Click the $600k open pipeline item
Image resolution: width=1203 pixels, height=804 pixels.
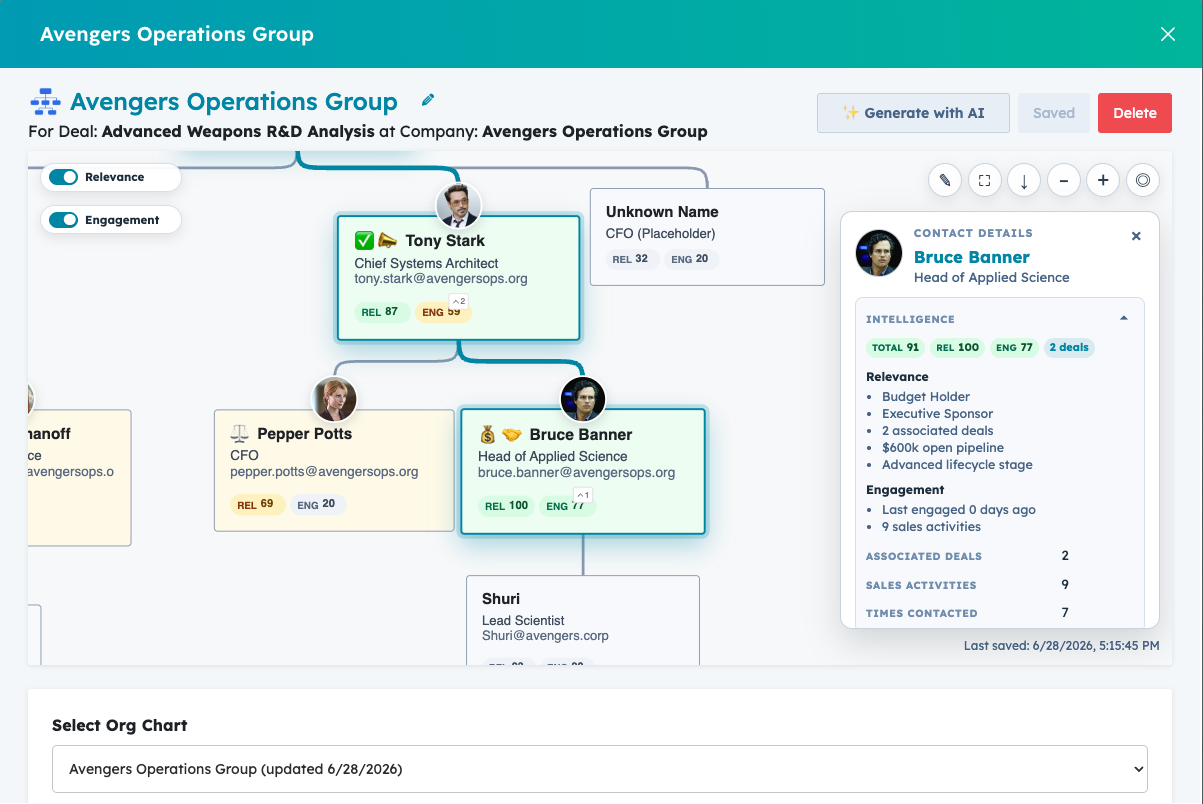[943, 448]
